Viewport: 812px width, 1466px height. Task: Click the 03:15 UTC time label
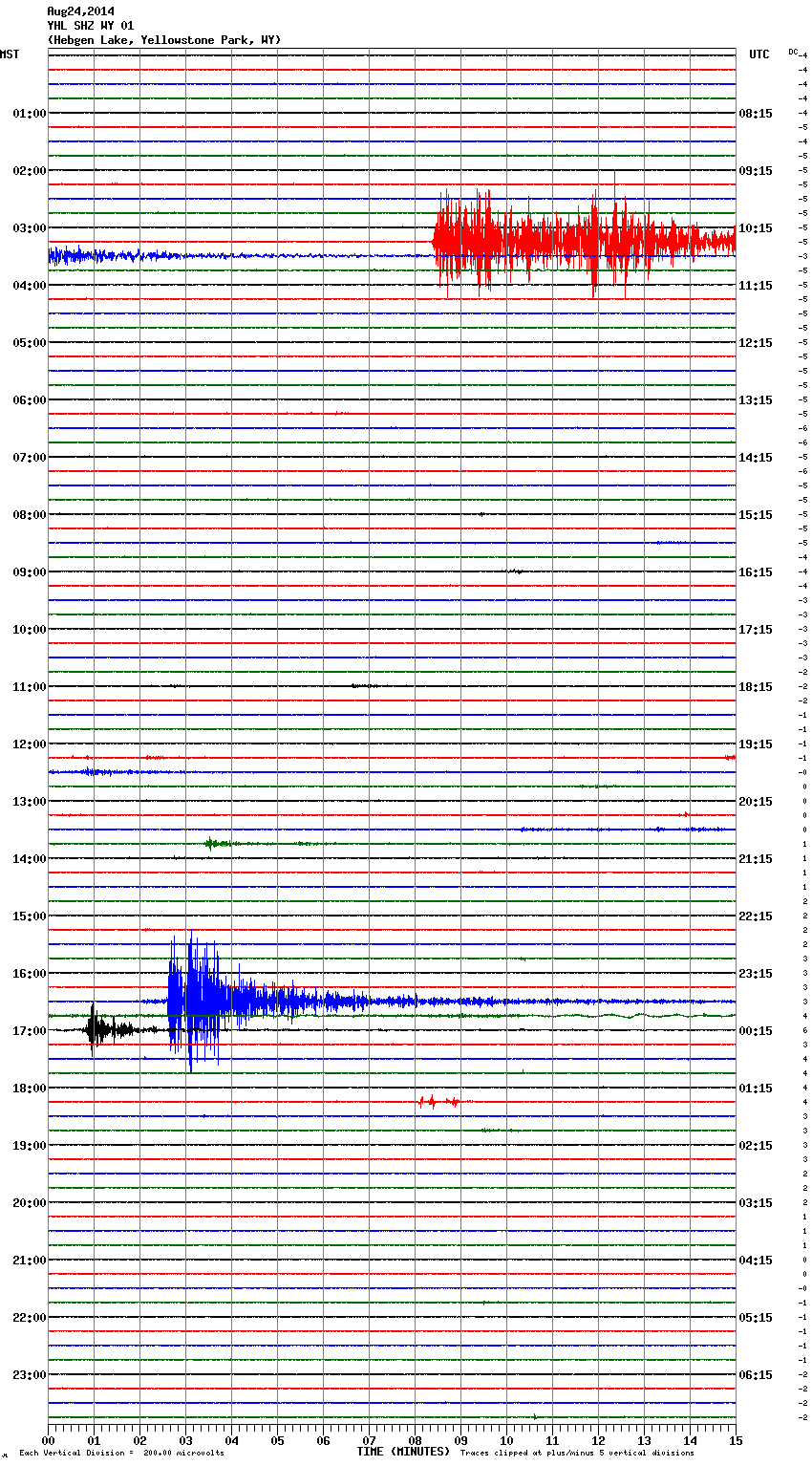[x=756, y=1203]
